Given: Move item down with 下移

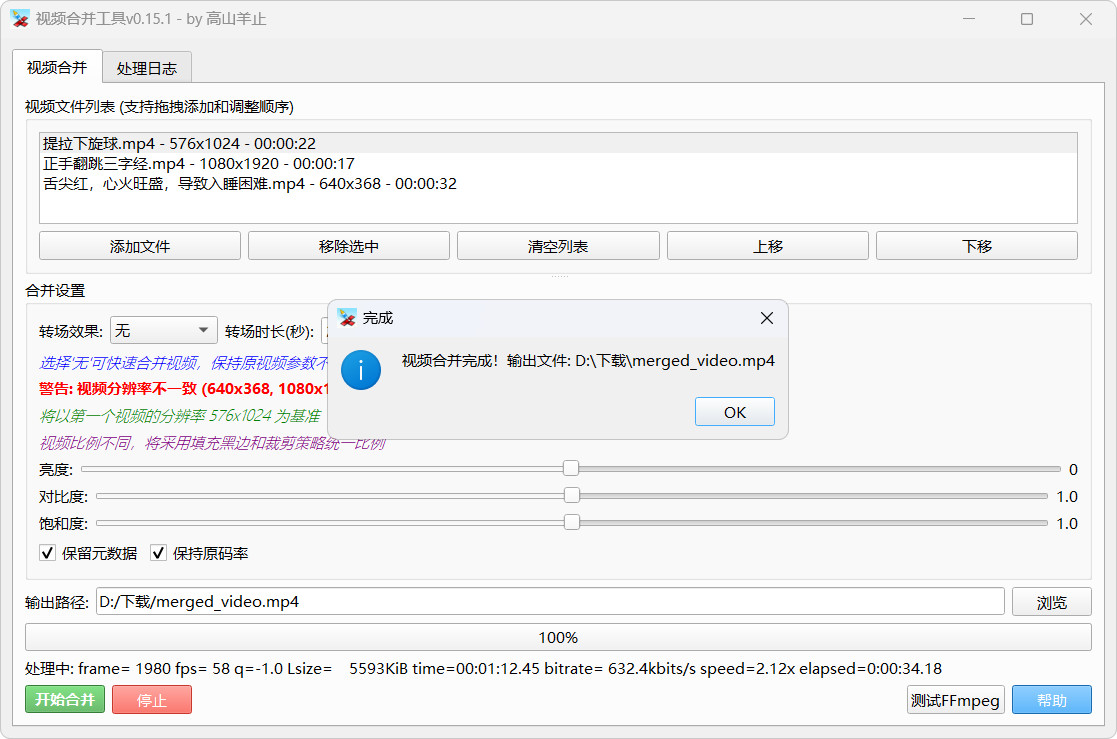Looking at the screenshot, I should (x=977, y=246).
